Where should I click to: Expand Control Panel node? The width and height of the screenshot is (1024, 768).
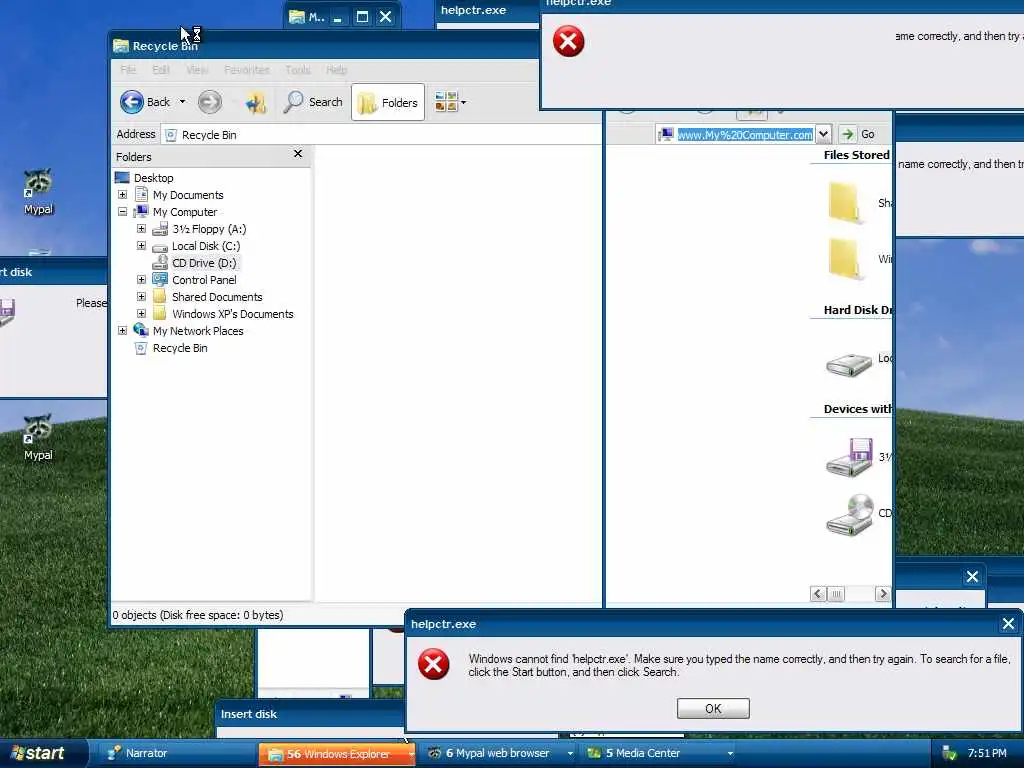141,280
